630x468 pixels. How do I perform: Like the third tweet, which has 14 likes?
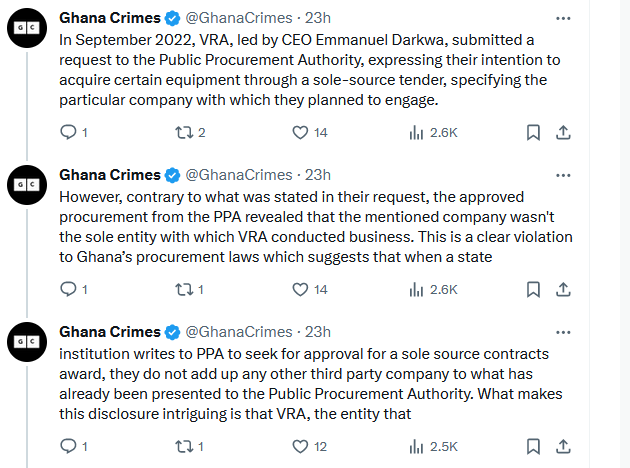[x=299, y=446]
